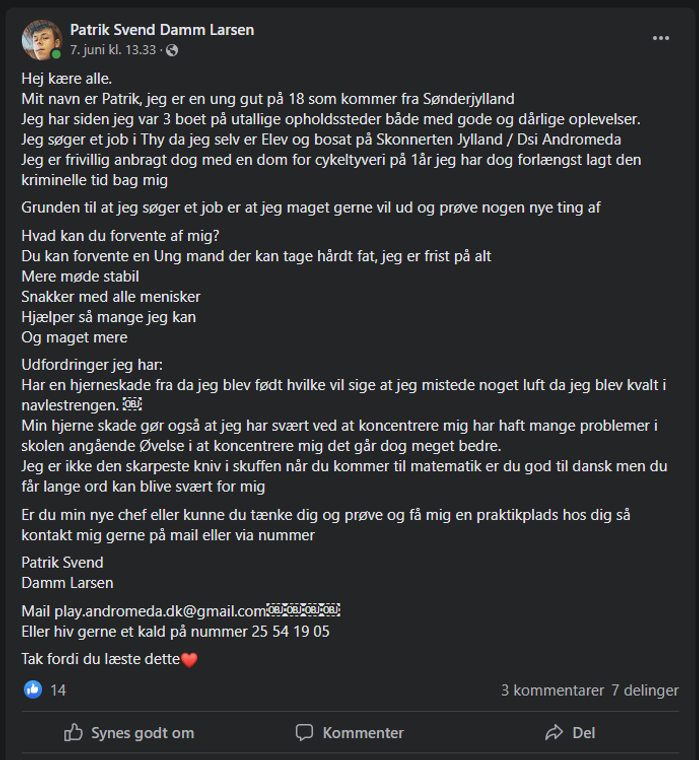Open Patrik's profile picture thumbnail
The image size is (699, 760).
point(41,38)
